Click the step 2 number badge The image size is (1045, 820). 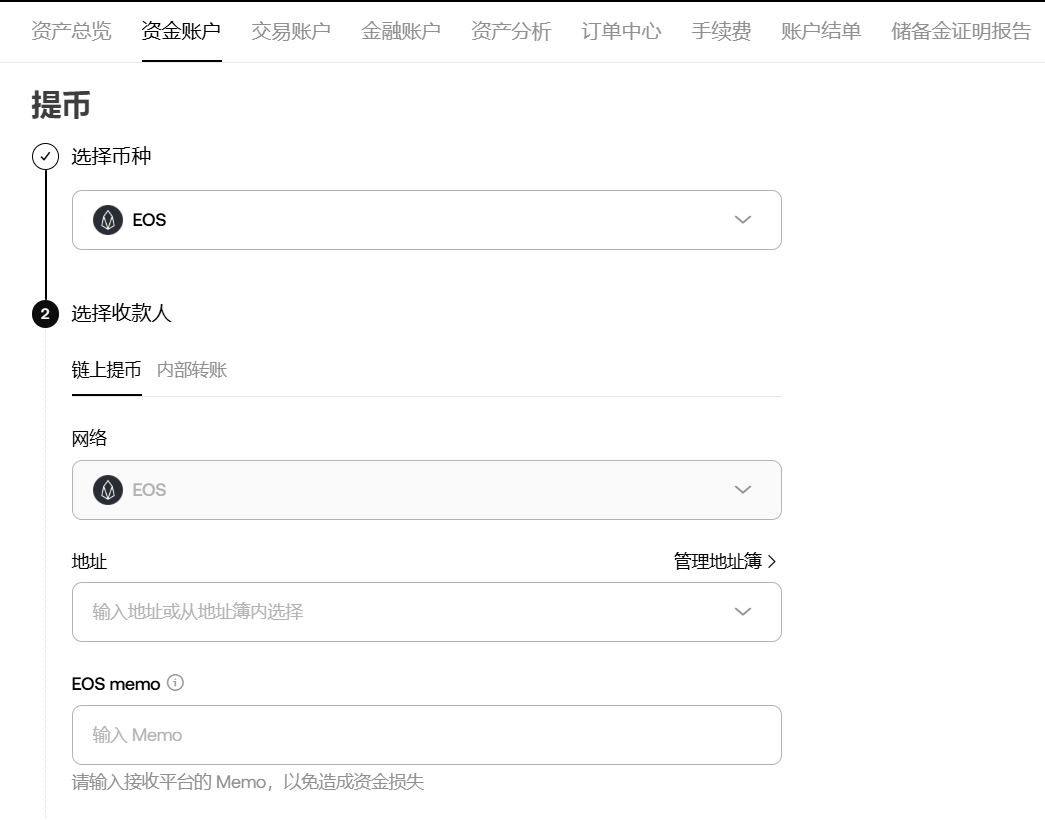pyautogui.click(x=45, y=314)
